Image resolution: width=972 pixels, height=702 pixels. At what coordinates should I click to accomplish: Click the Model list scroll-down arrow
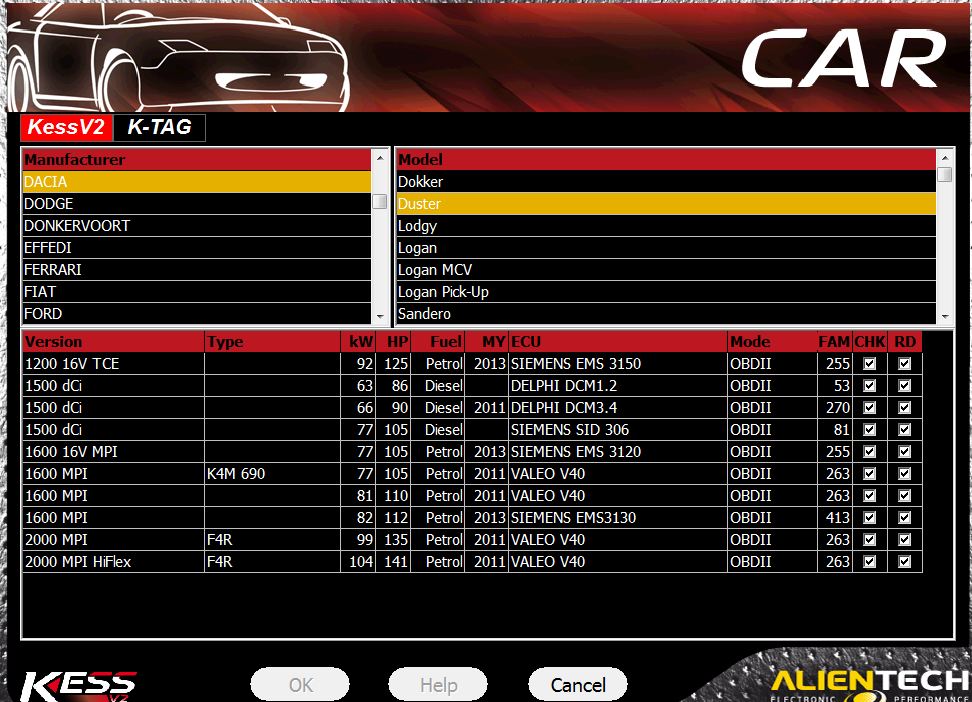(x=945, y=316)
